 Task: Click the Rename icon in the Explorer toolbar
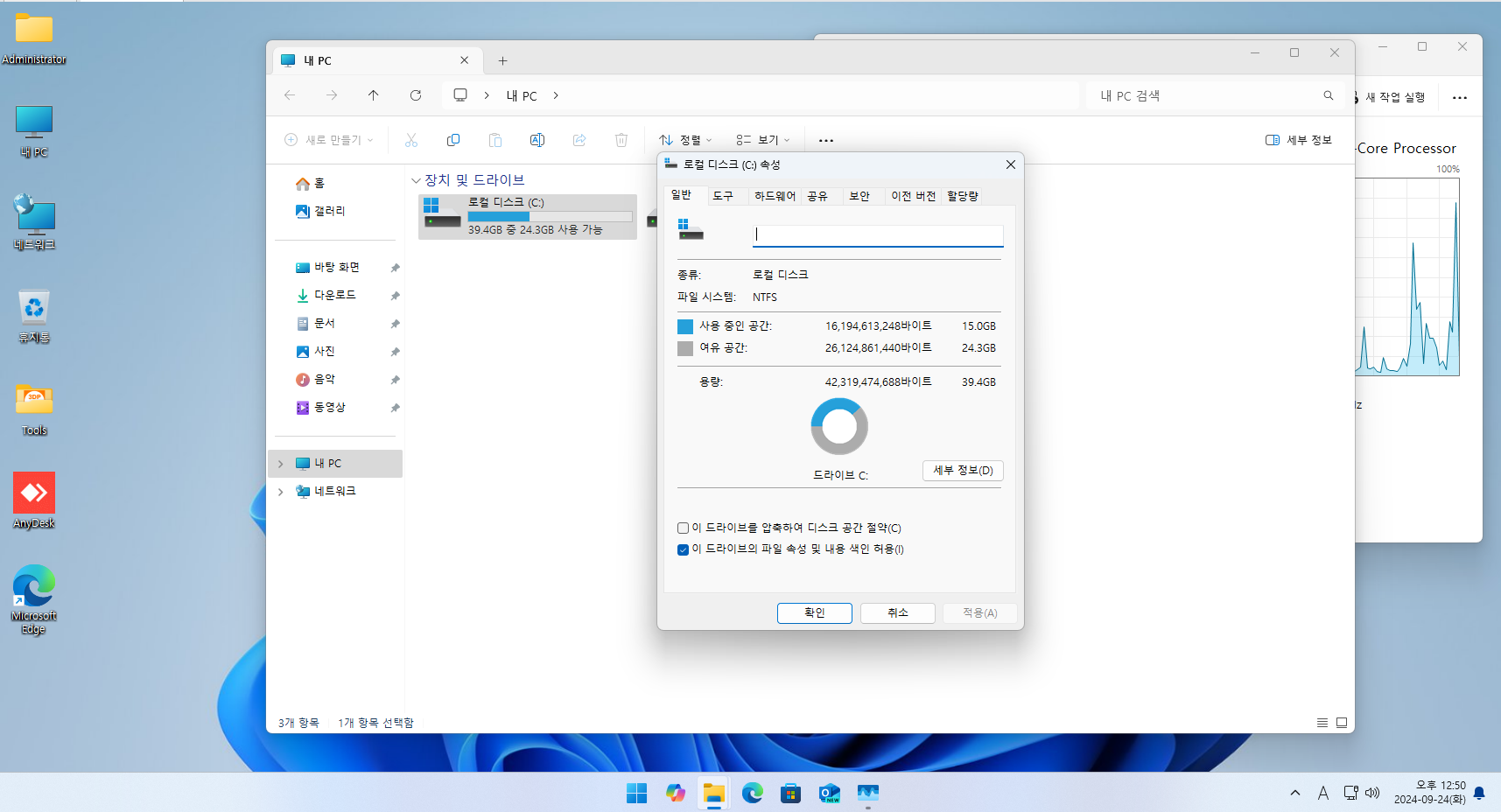click(x=537, y=140)
